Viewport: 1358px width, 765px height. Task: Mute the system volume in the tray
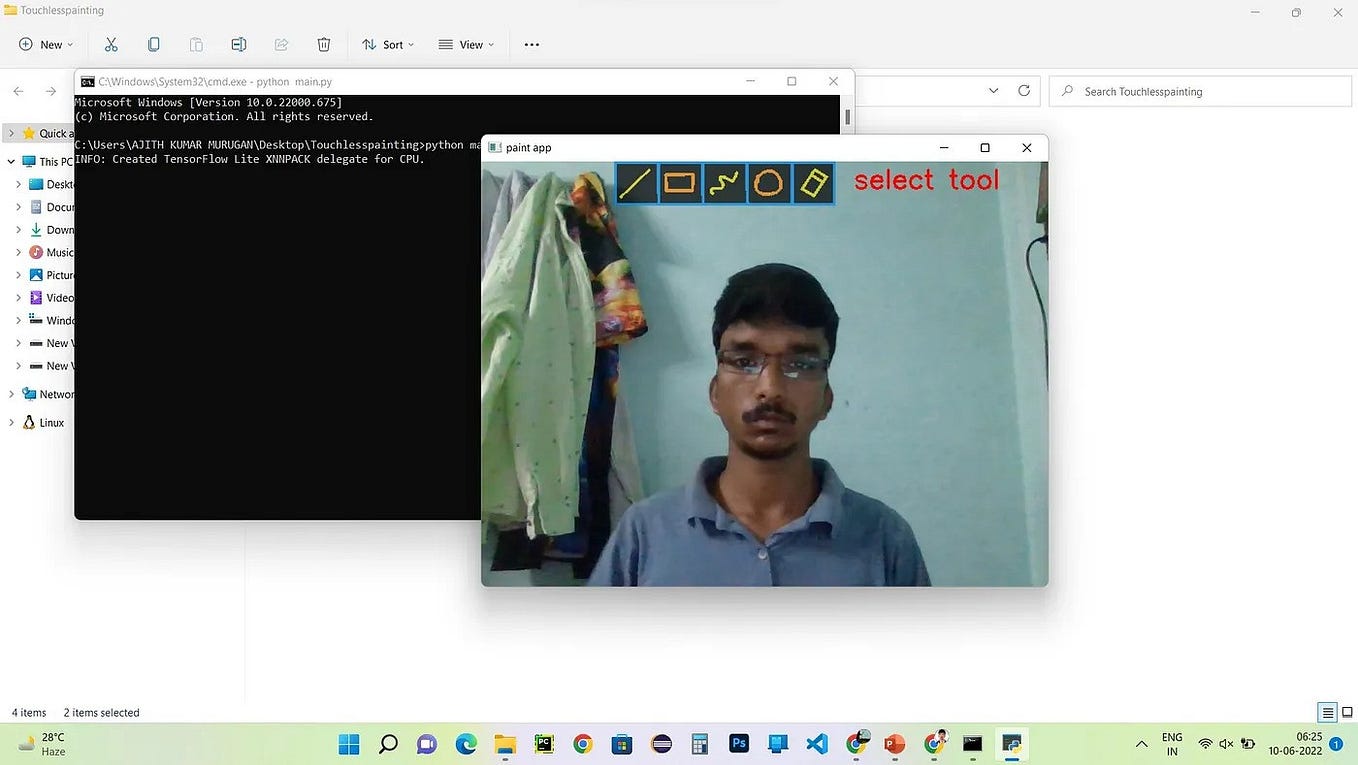coord(1226,744)
